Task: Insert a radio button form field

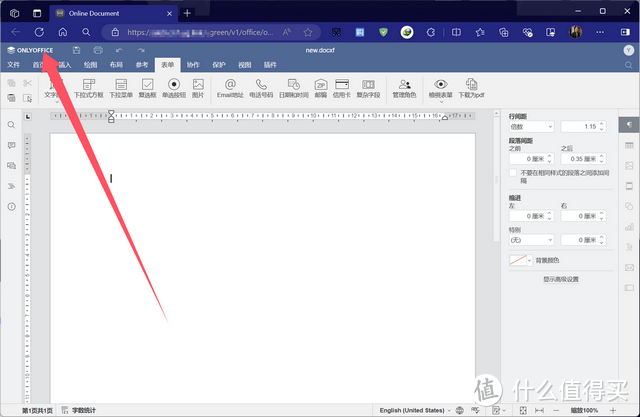Action: [174, 88]
